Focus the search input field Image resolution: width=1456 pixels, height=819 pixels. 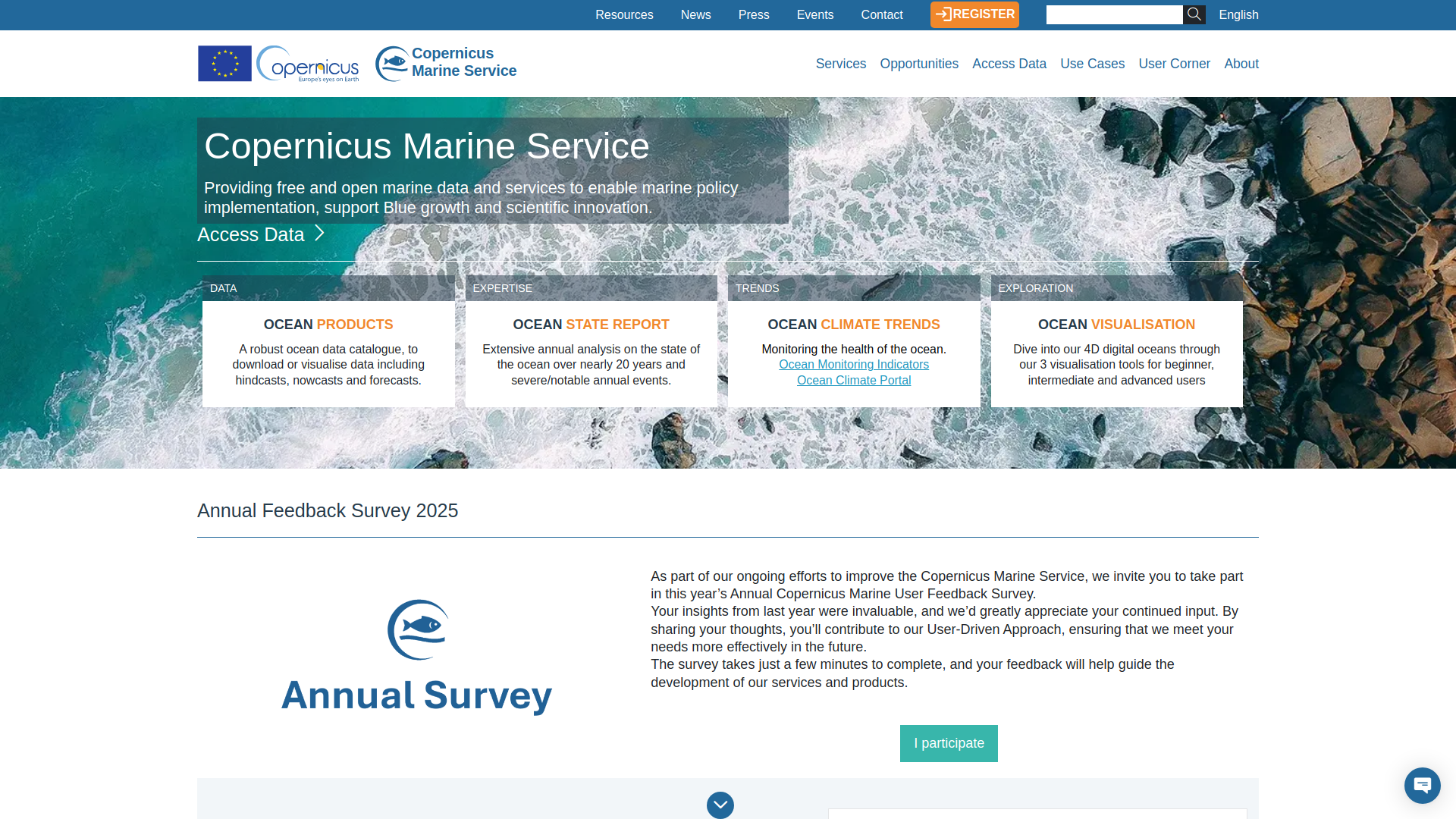coord(1114,14)
